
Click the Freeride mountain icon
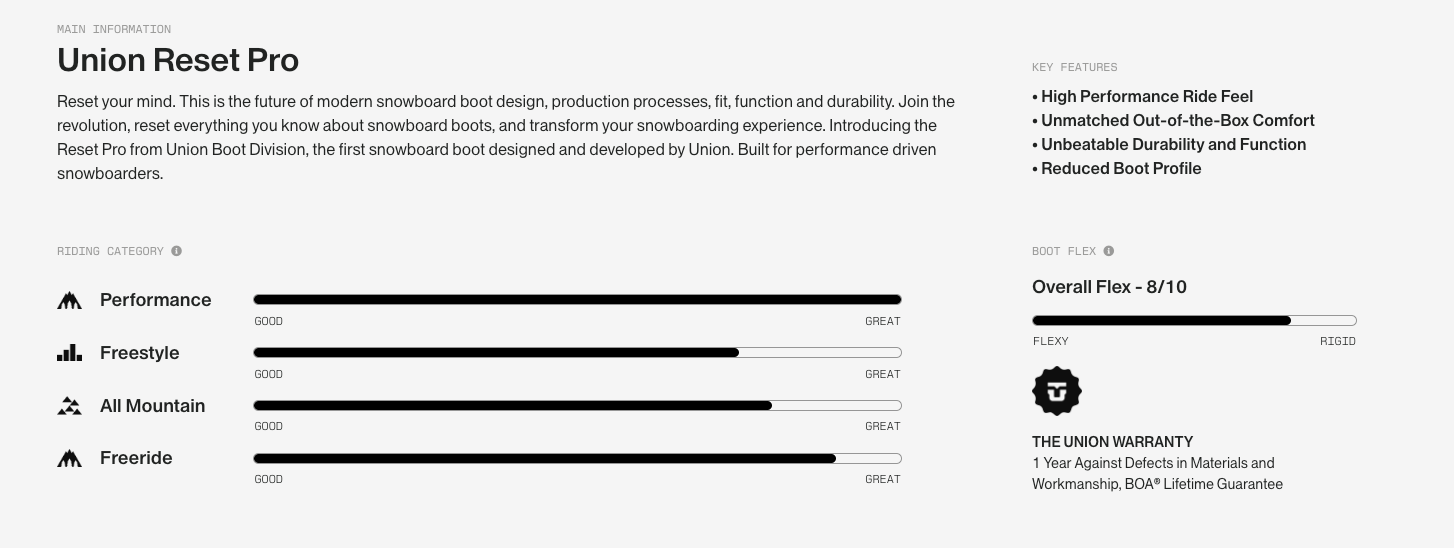click(x=69, y=458)
